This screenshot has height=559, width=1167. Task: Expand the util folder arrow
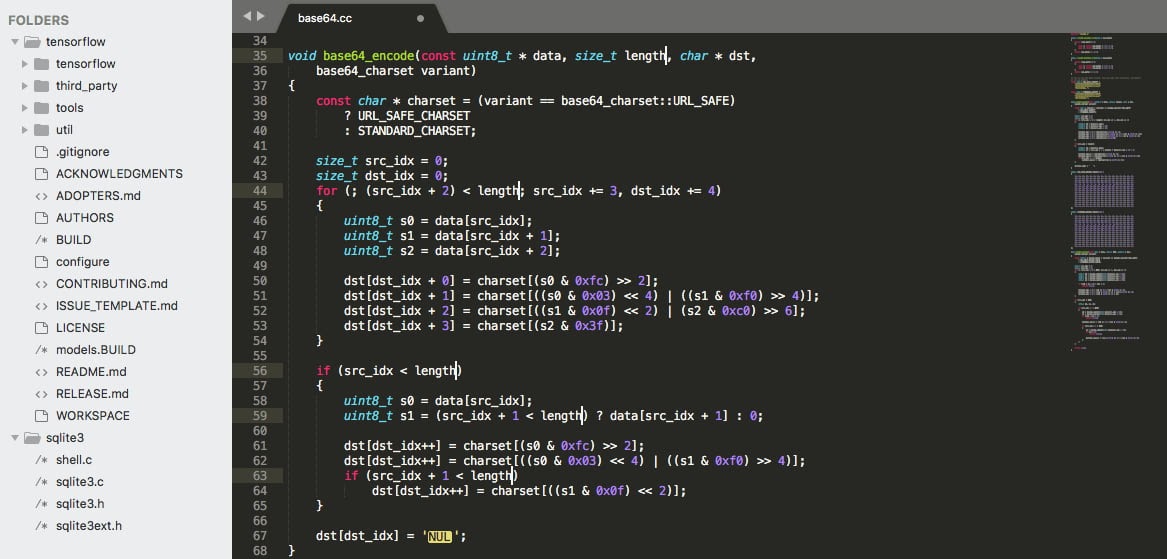25,130
